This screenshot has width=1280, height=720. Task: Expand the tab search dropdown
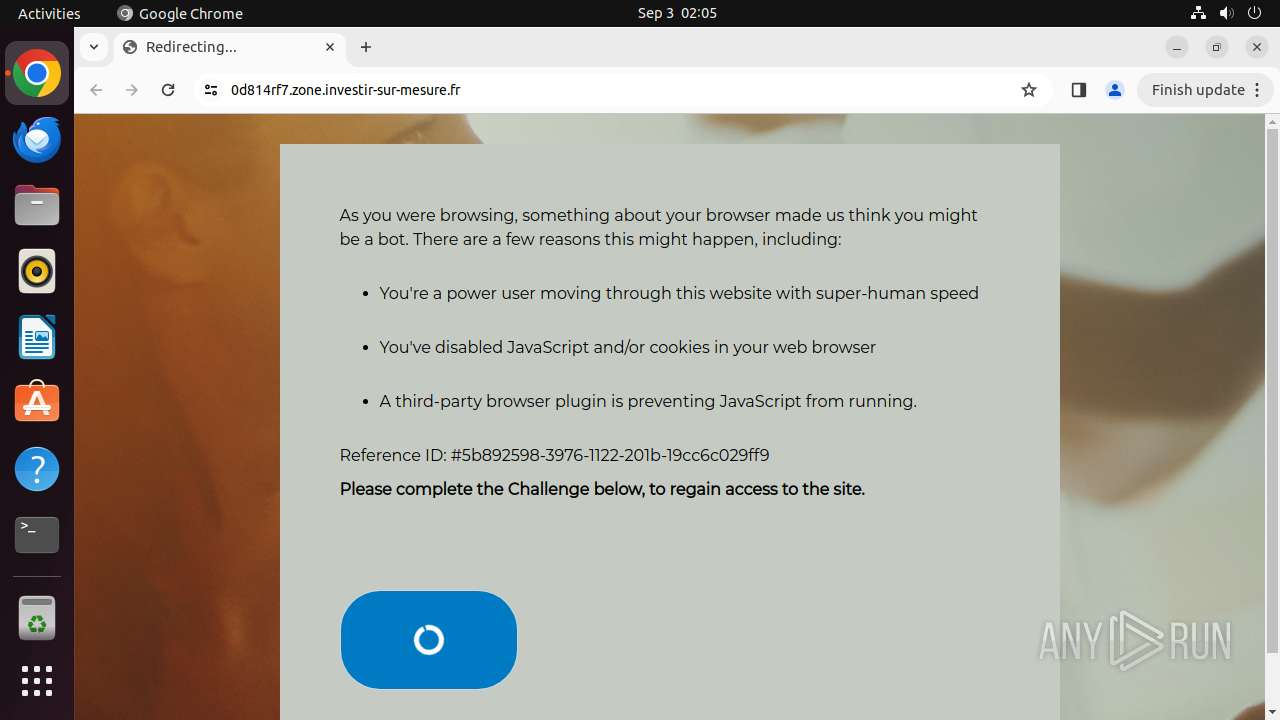pyautogui.click(x=93, y=47)
